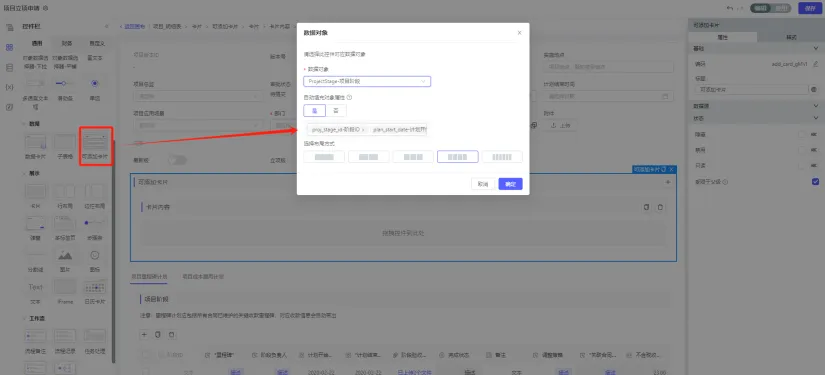The width and height of the screenshot is (825, 375).
Task: Uncheck the 继承于父级 checkbox
Action: coord(816,181)
